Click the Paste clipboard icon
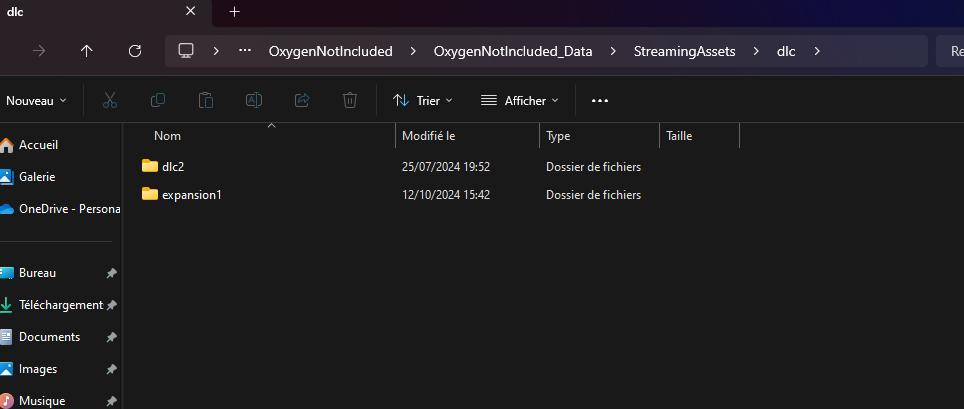The width and height of the screenshot is (964, 409). 206,100
